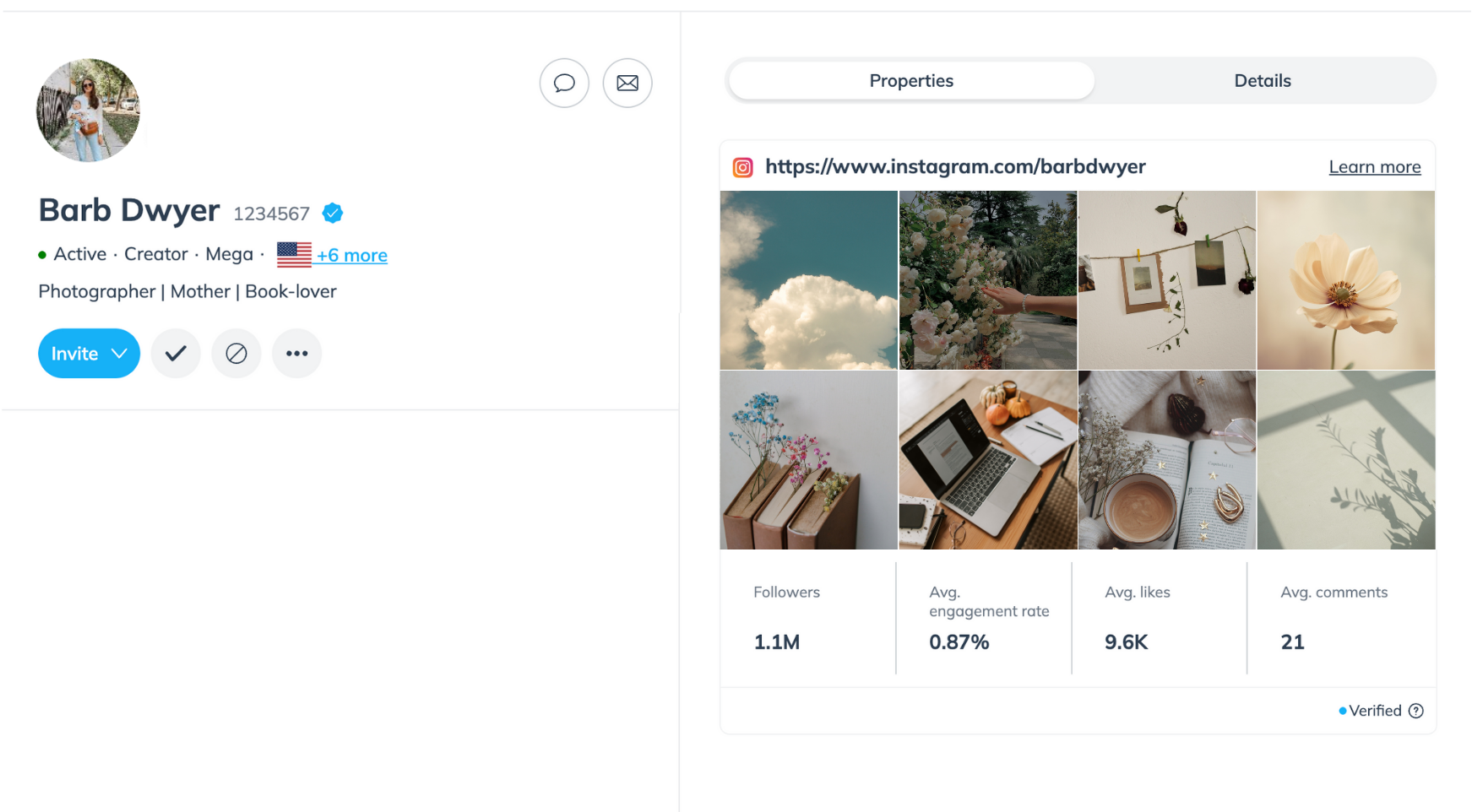Expand the +6 more countries list
The height and width of the screenshot is (812, 1472).
pos(351,255)
